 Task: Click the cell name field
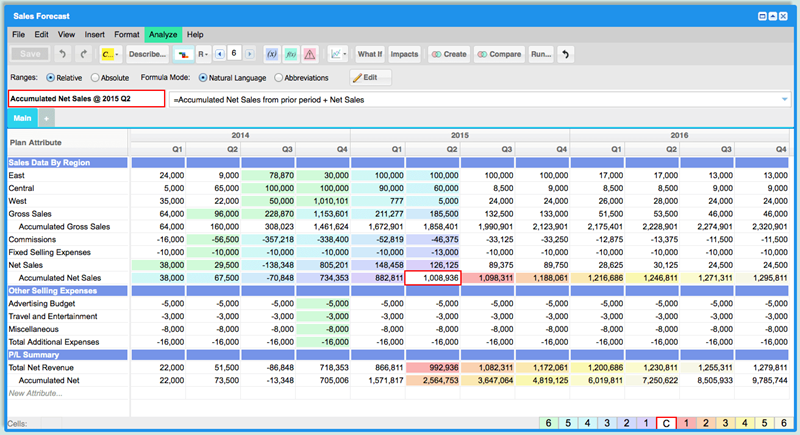click(x=85, y=99)
